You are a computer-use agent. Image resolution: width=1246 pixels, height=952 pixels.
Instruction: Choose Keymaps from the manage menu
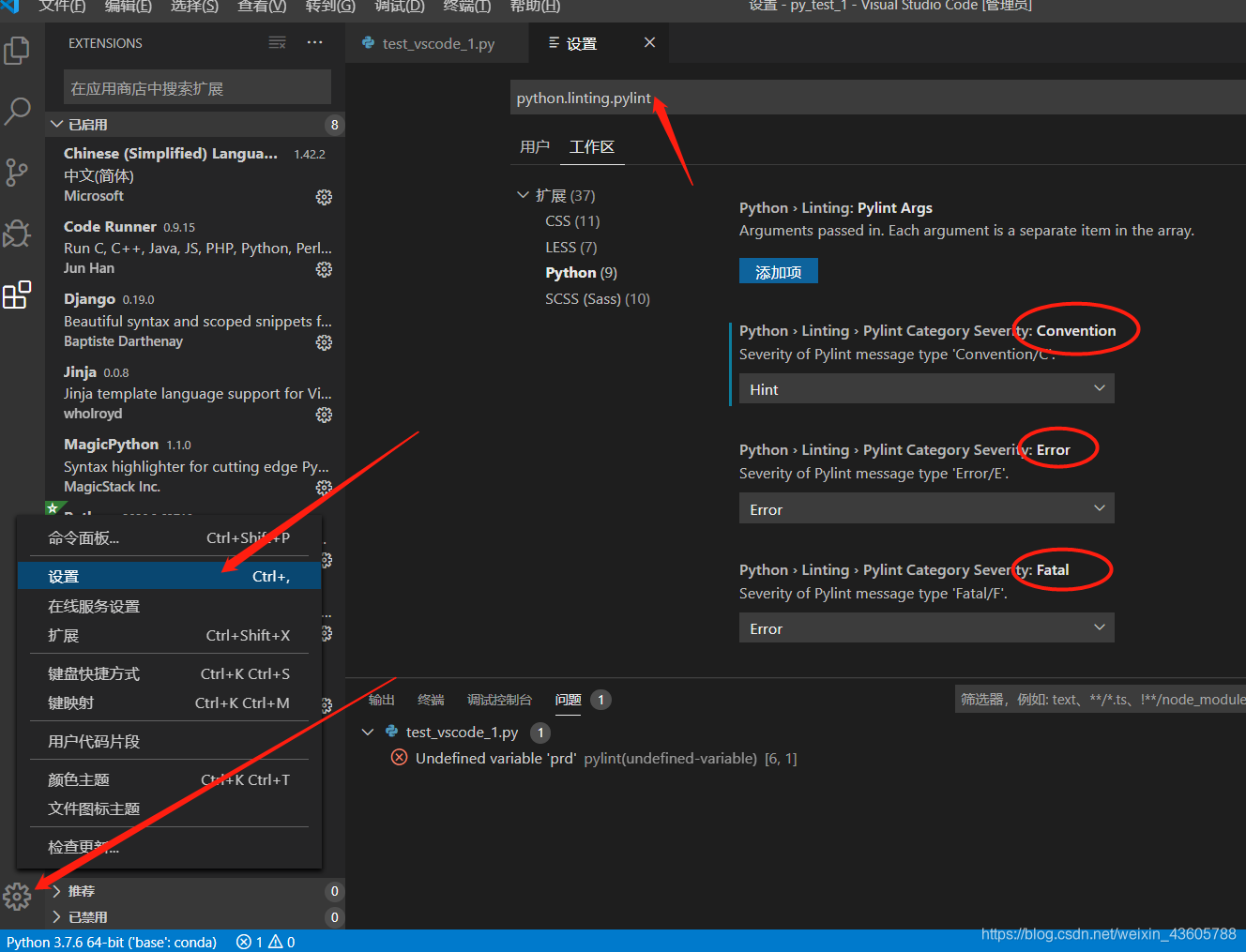[x=169, y=703]
